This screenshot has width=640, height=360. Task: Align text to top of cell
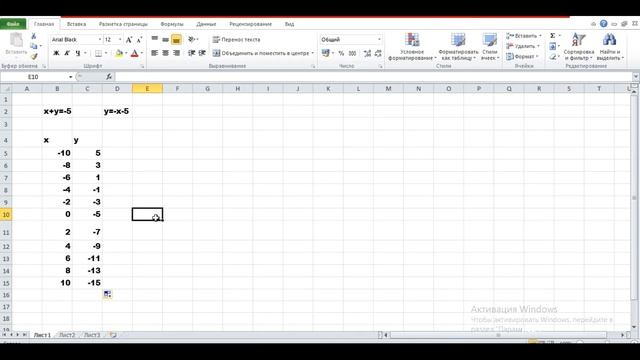(x=155, y=39)
